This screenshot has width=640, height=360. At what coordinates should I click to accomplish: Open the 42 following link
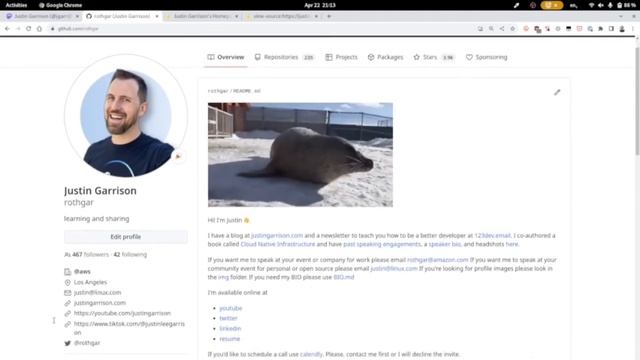coord(130,254)
